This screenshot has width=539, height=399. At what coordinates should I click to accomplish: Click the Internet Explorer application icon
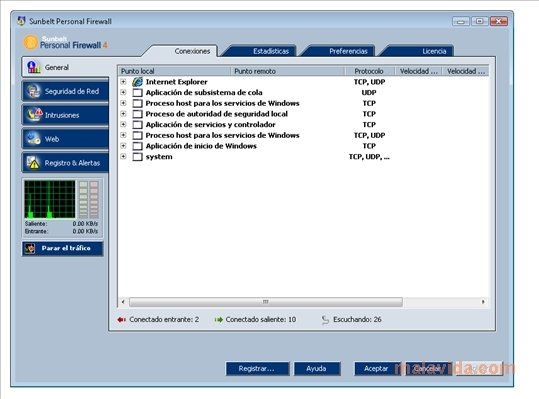point(138,82)
